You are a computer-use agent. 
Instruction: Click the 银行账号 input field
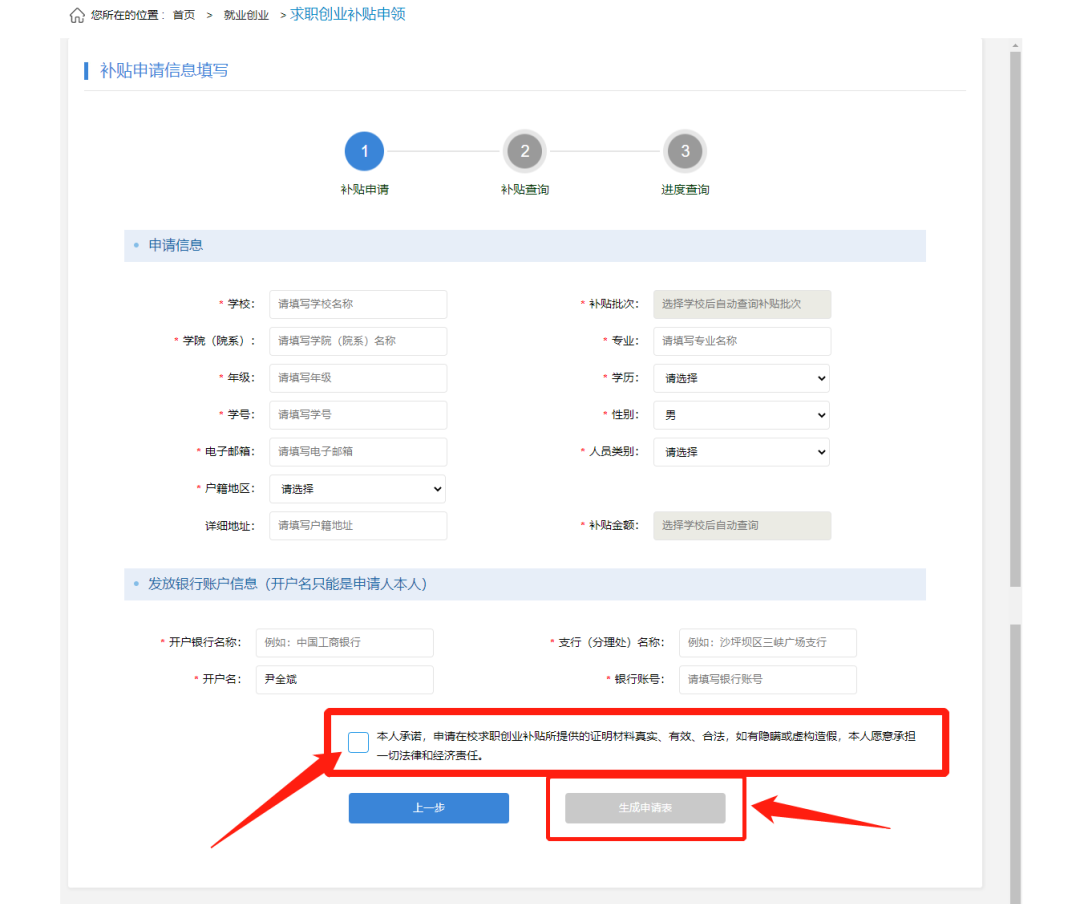click(767, 679)
